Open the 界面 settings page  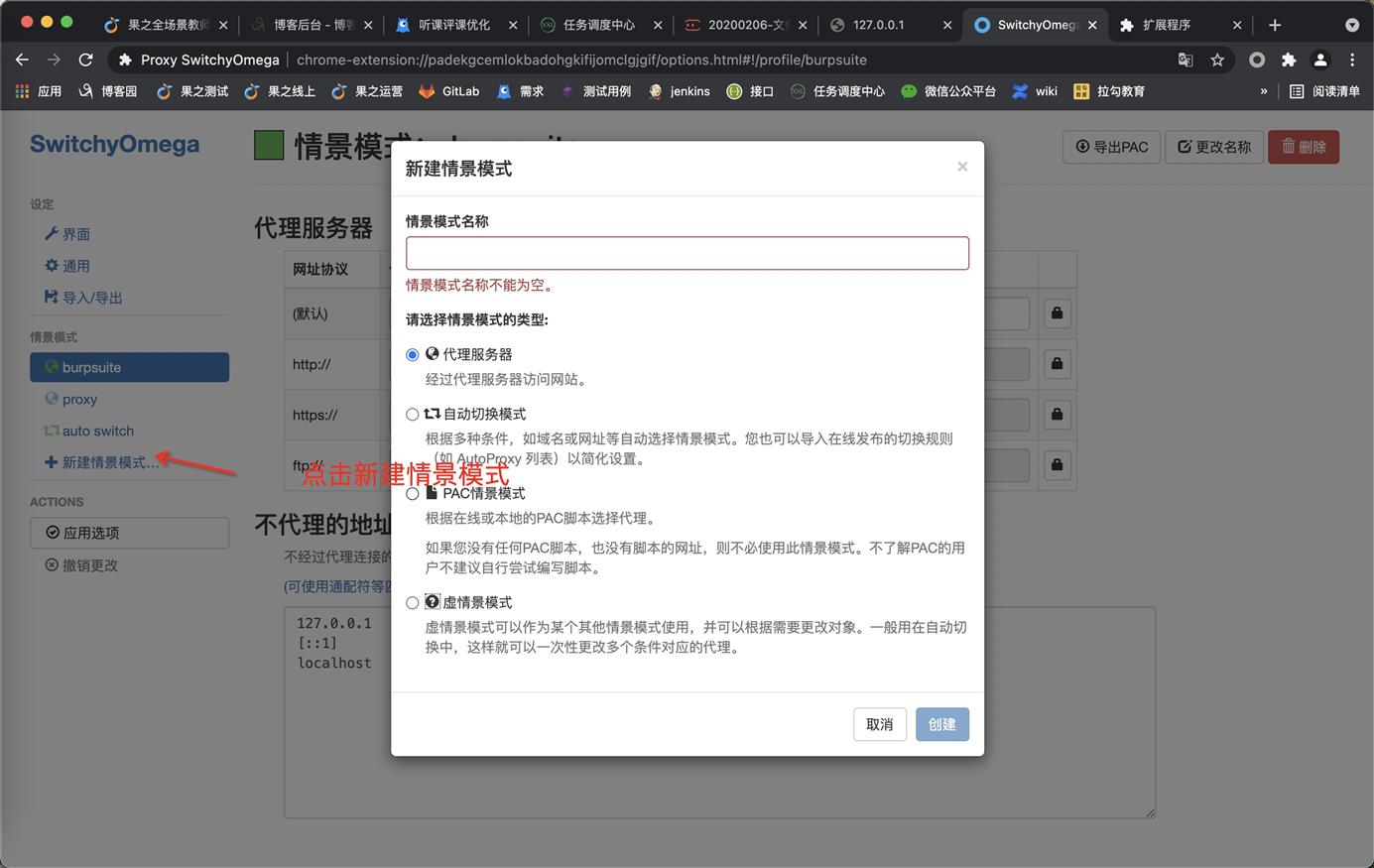tap(67, 234)
